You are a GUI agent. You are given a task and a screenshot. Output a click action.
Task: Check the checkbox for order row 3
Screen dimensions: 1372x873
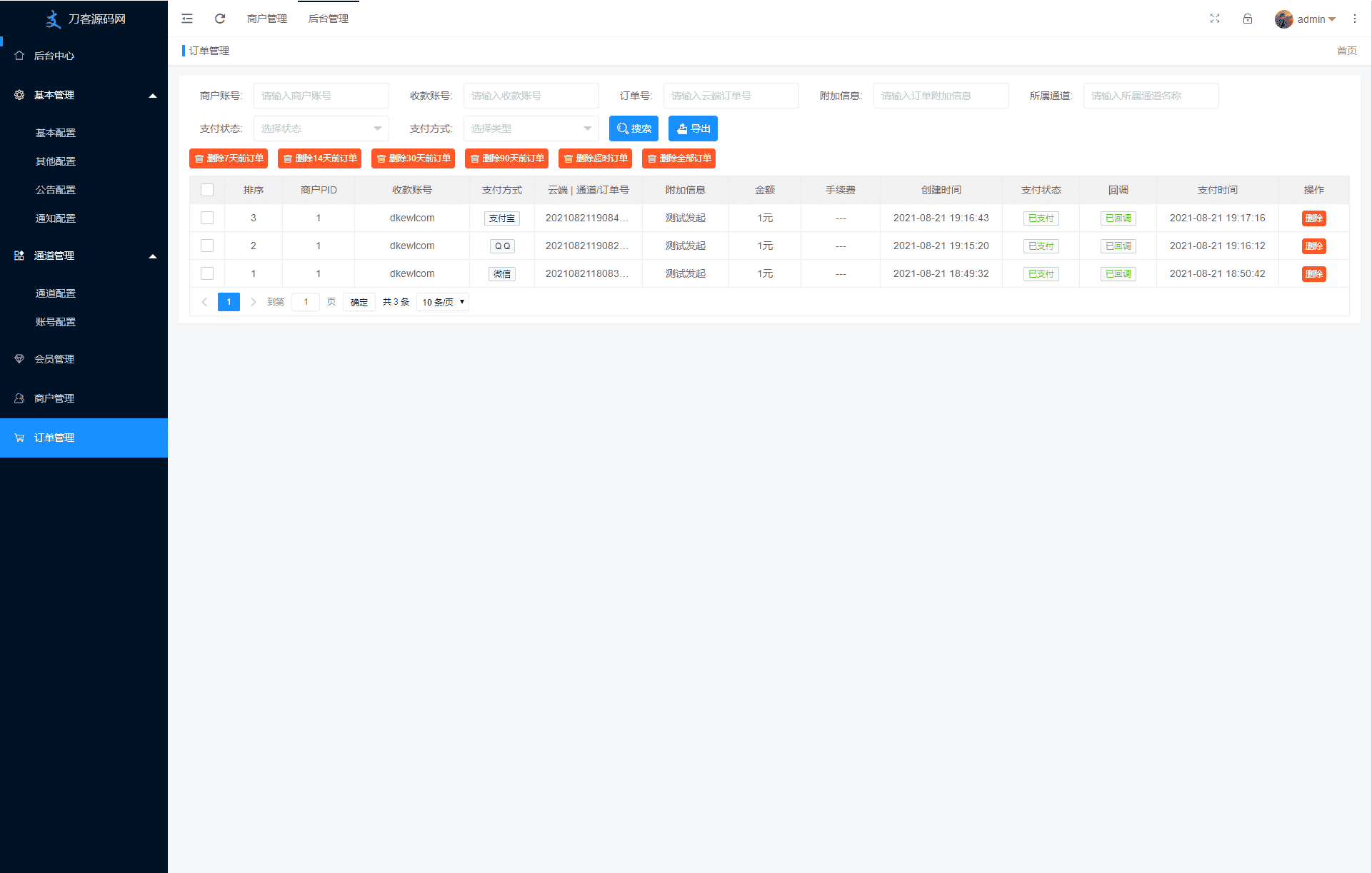click(x=207, y=218)
